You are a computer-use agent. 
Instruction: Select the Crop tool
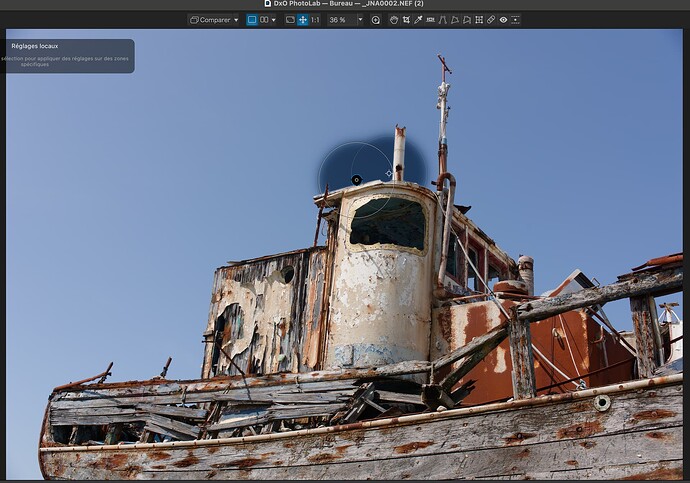(x=406, y=20)
